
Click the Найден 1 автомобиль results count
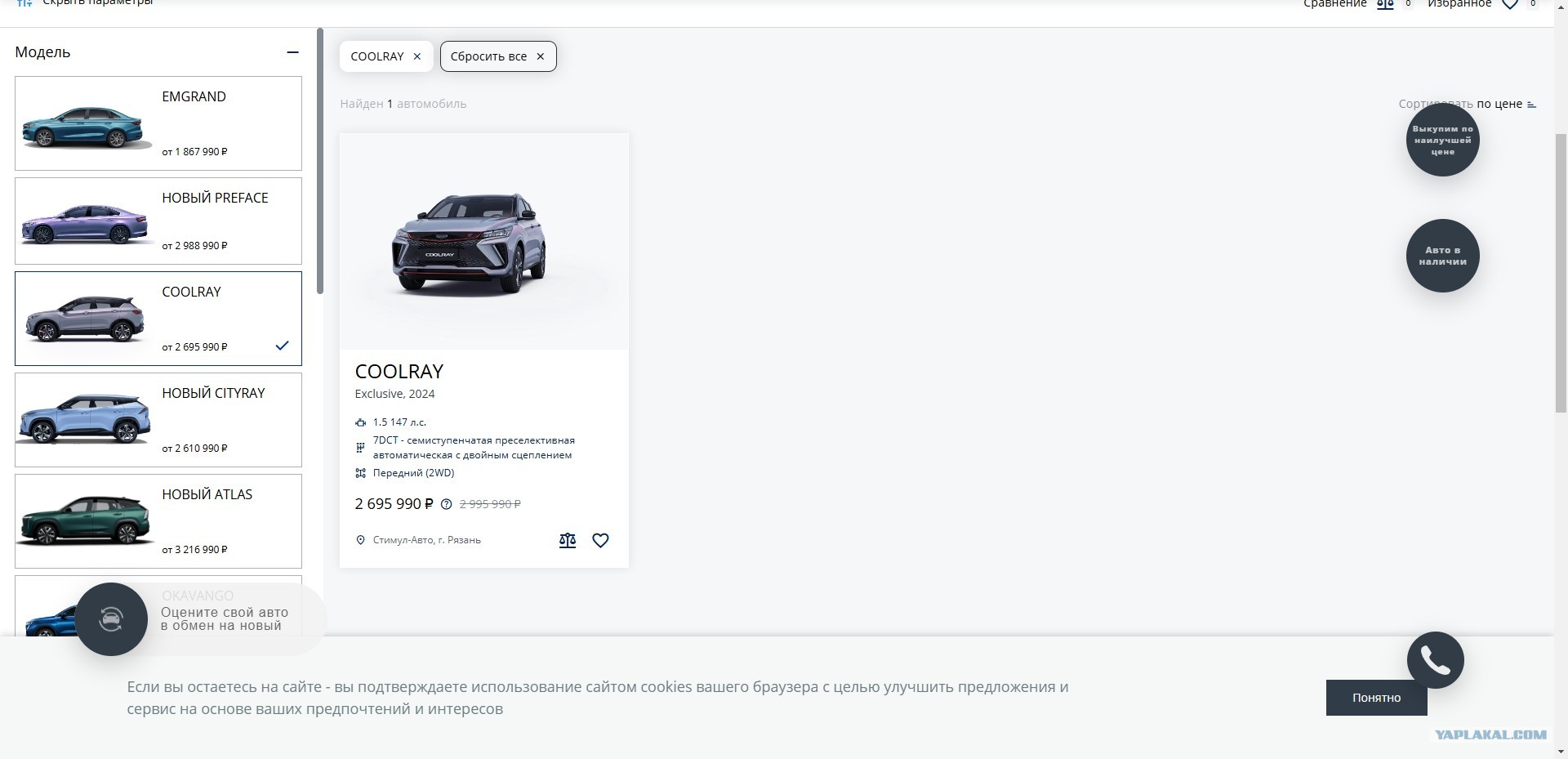(403, 104)
